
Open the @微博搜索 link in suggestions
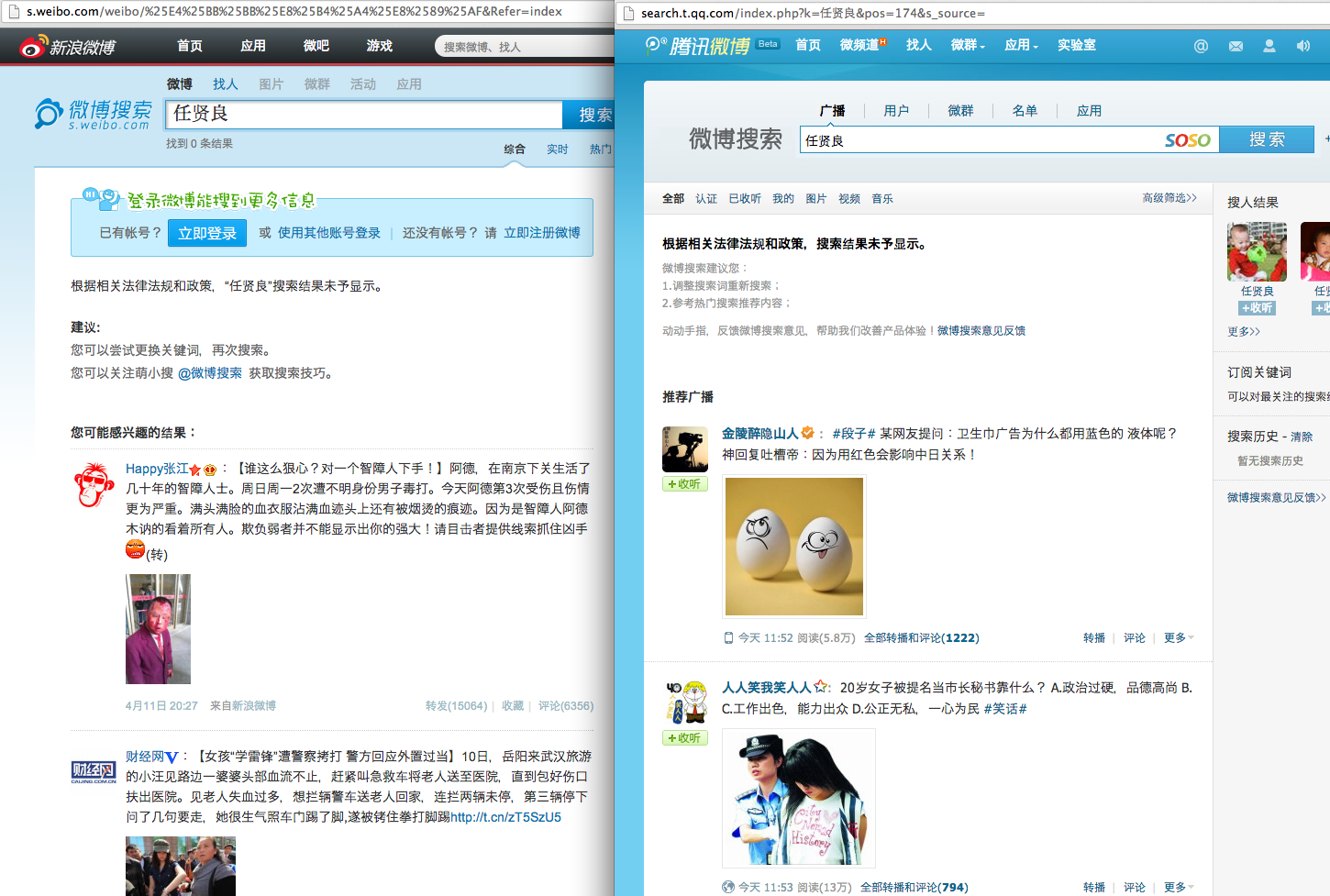[210, 373]
